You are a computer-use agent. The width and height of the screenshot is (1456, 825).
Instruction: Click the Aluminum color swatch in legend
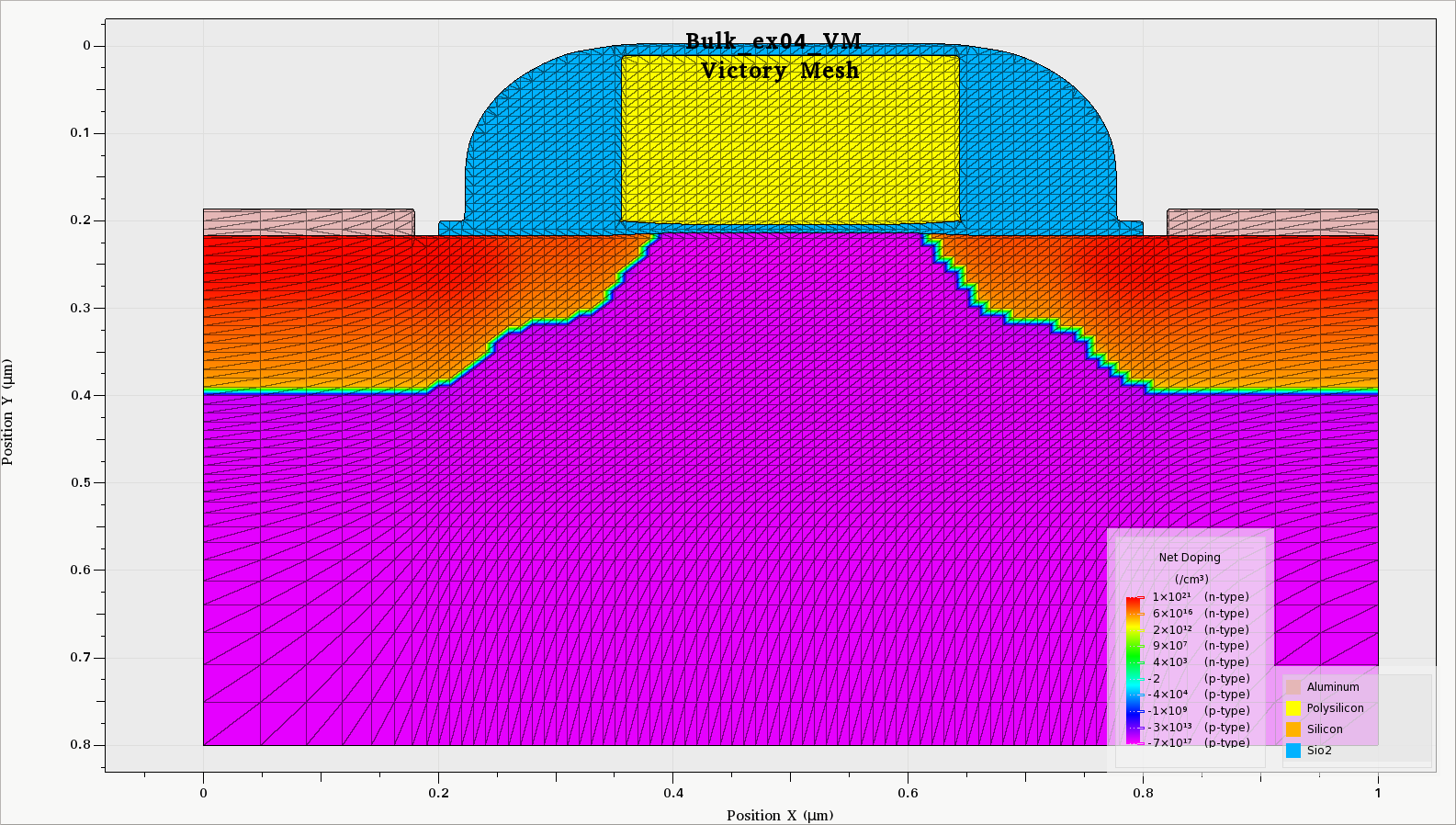[1293, 687]
